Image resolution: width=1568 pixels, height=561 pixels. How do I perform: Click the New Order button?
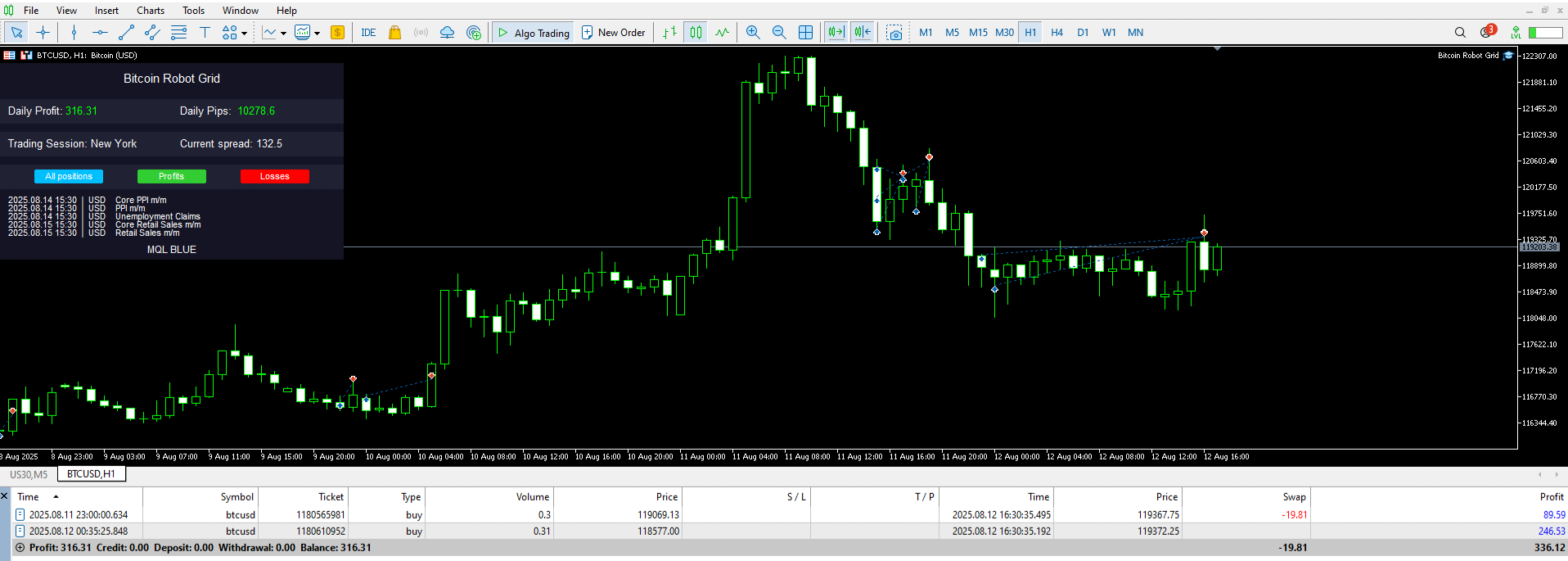614,33
